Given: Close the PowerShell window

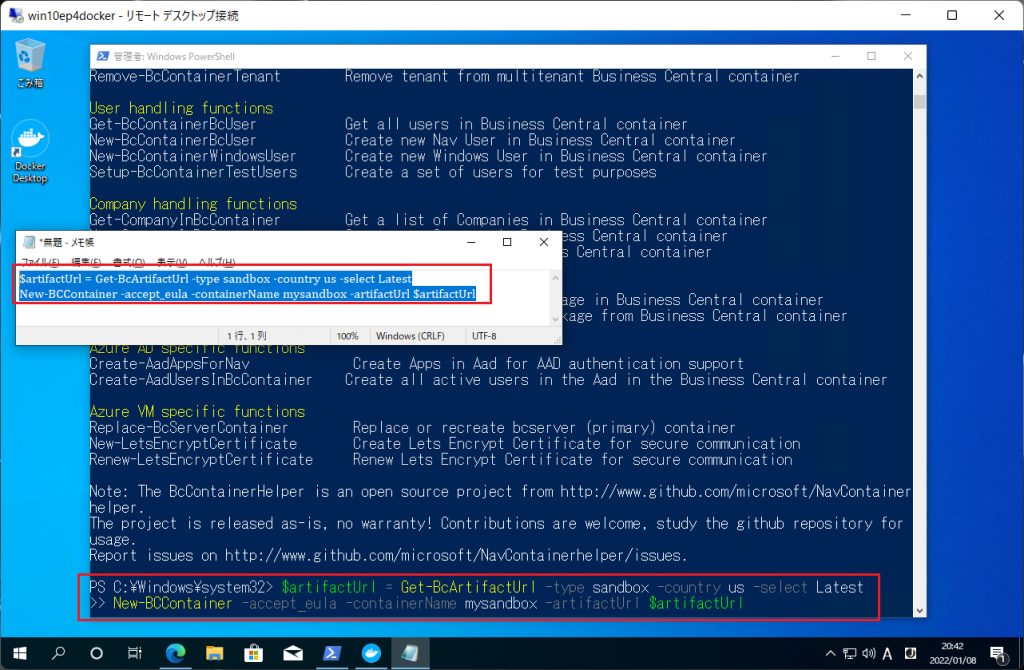Looking at the screenshot, I should [x=908, y=56].
